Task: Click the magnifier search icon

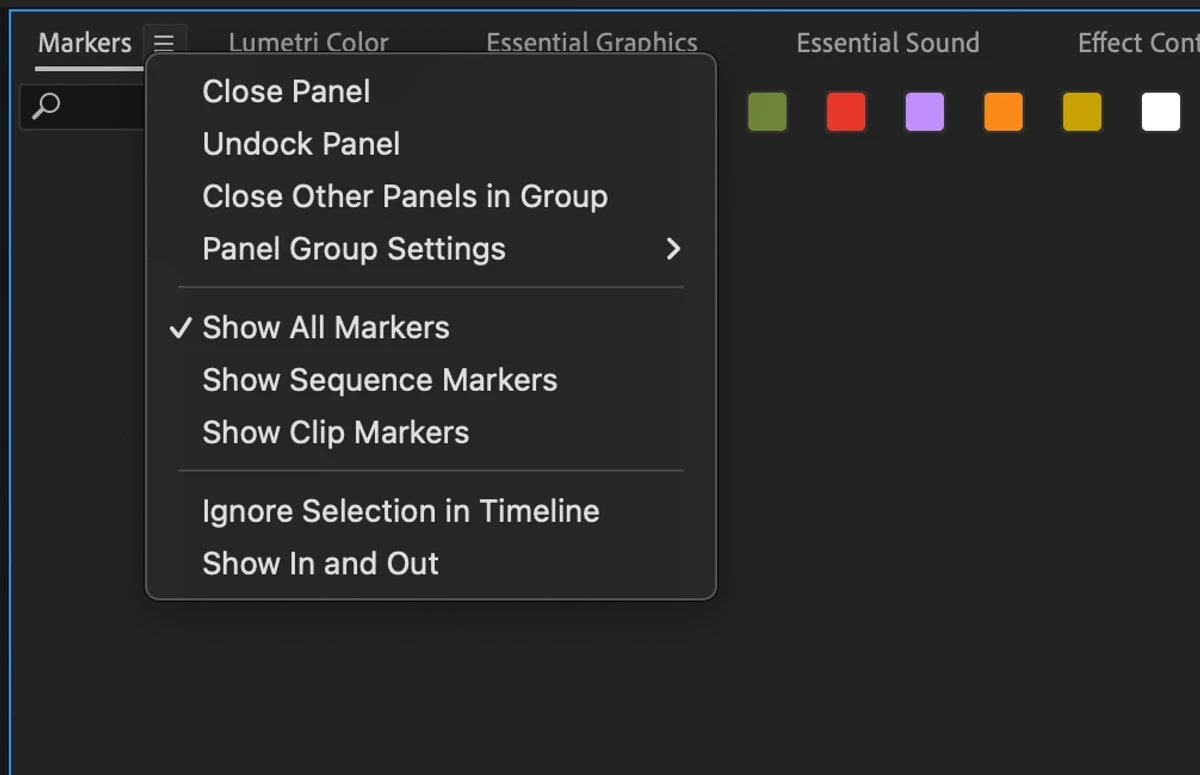Action: (x=46, y=106)
